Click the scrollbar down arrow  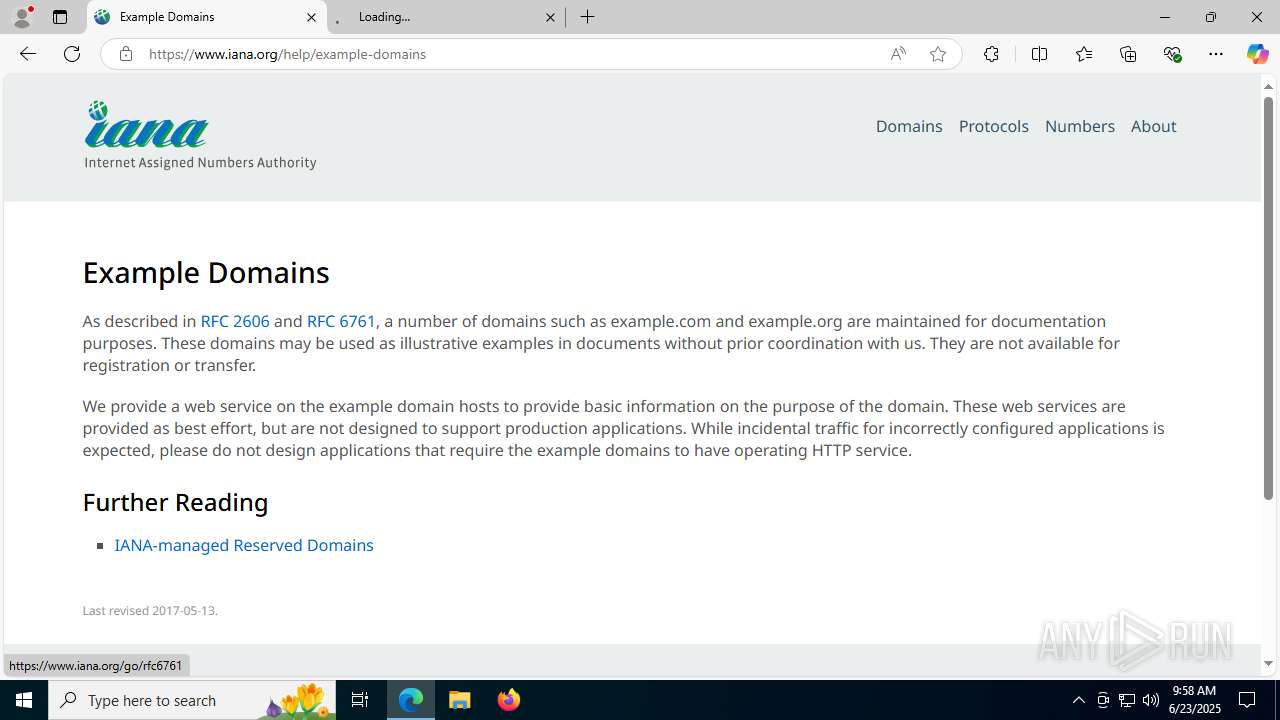1268,663
